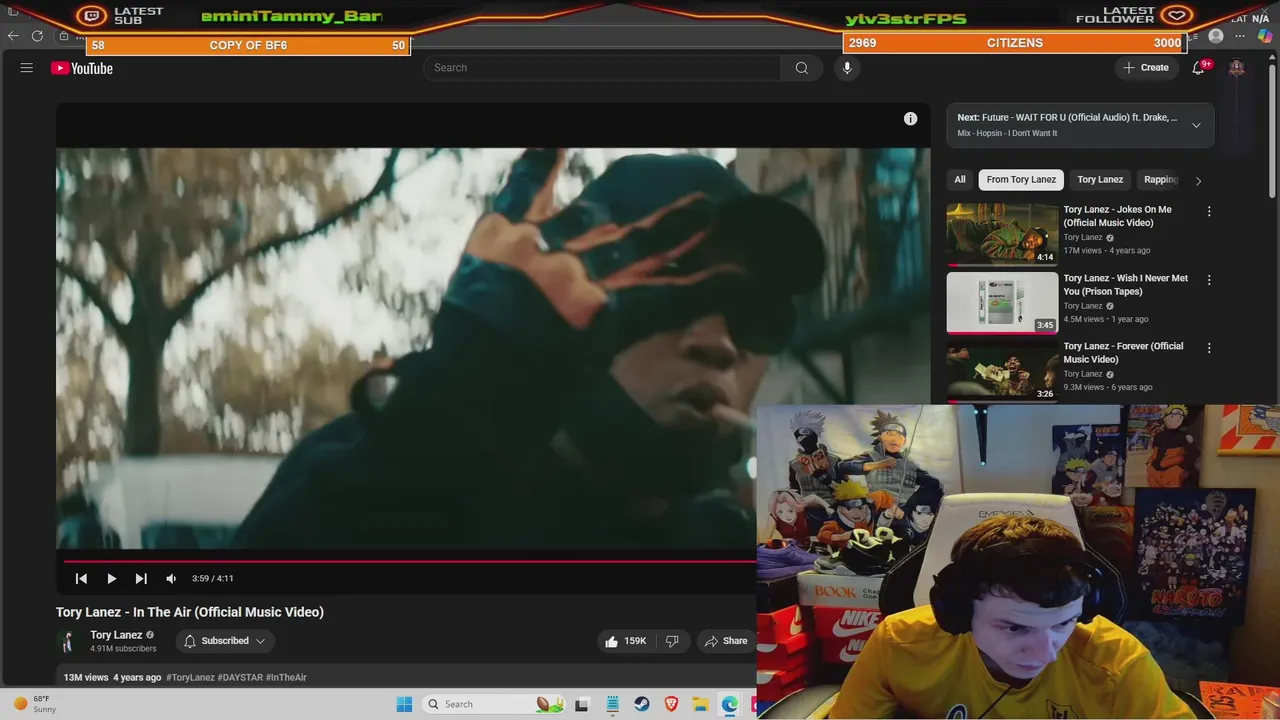Mute the video volume speaker icon
The image size is (1280, 720).
click(171, 578)
